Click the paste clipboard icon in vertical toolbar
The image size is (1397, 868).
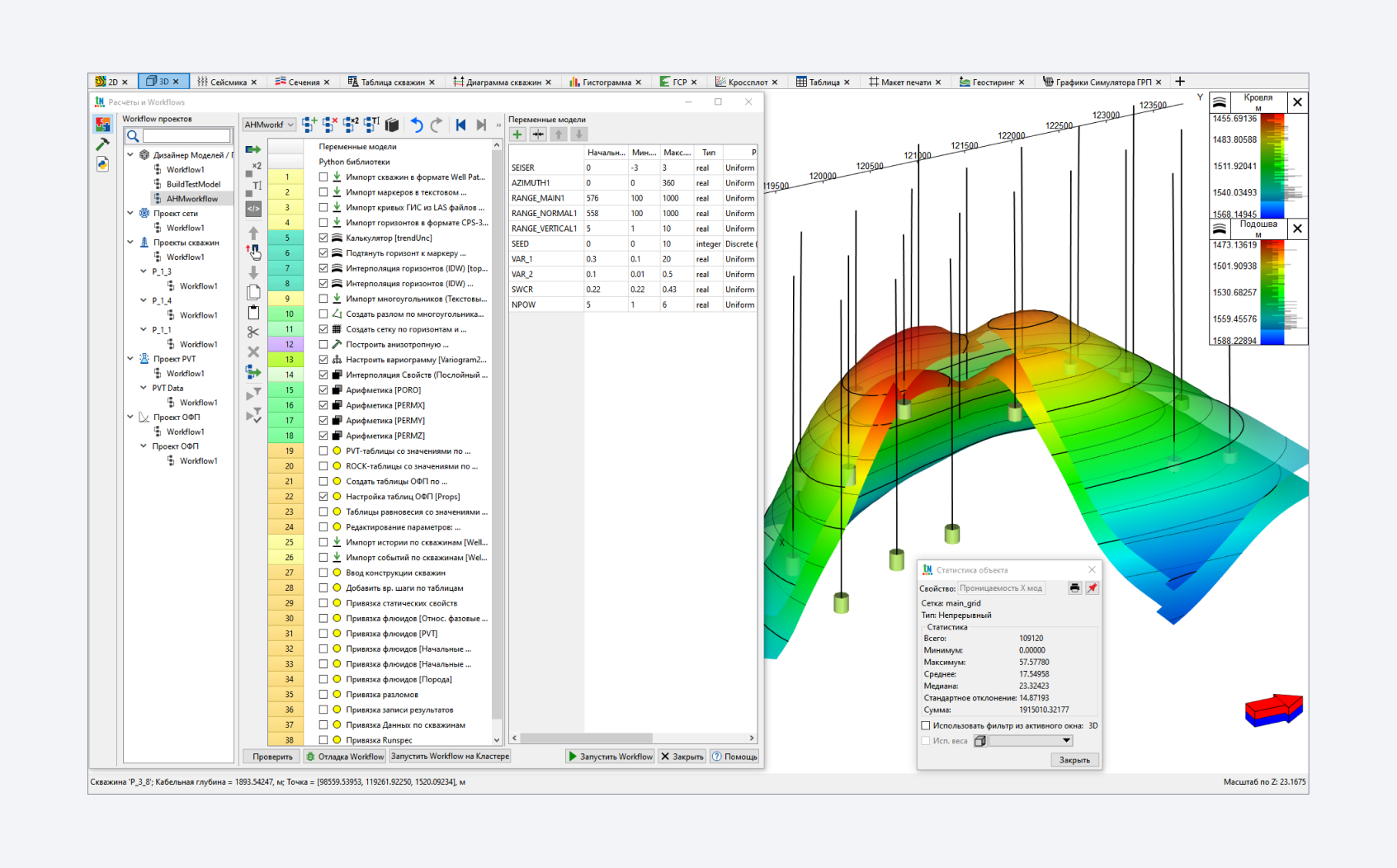click(253, 312)
